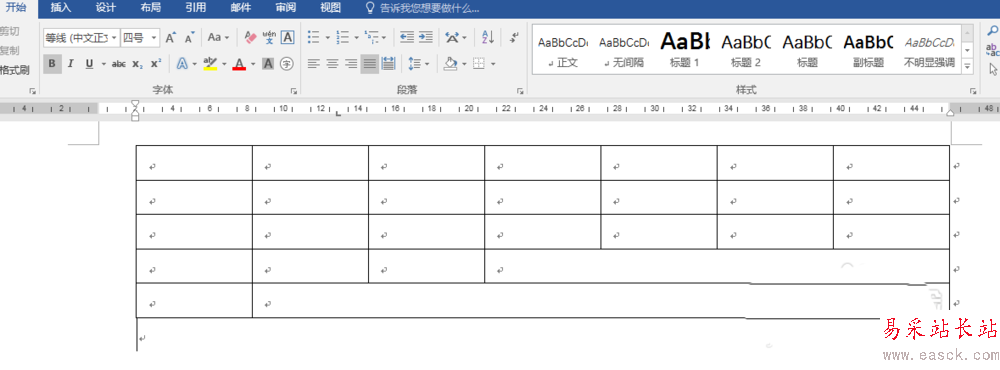Click the Enclose Characters (circled 字) icon

click(287, 64)
